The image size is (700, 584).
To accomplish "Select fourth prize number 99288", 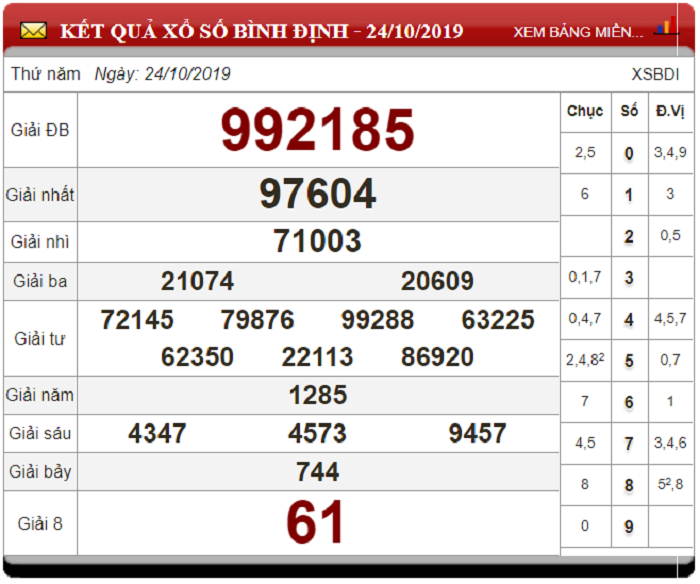I will tap(378, 320).
